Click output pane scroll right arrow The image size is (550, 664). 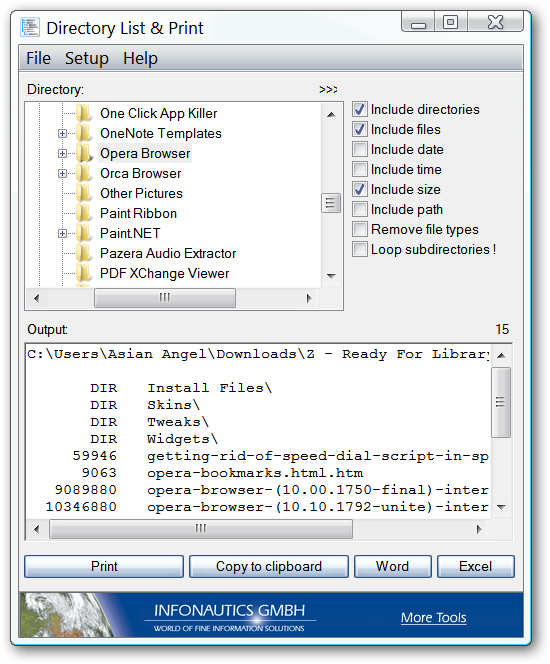tap(479, 529)
